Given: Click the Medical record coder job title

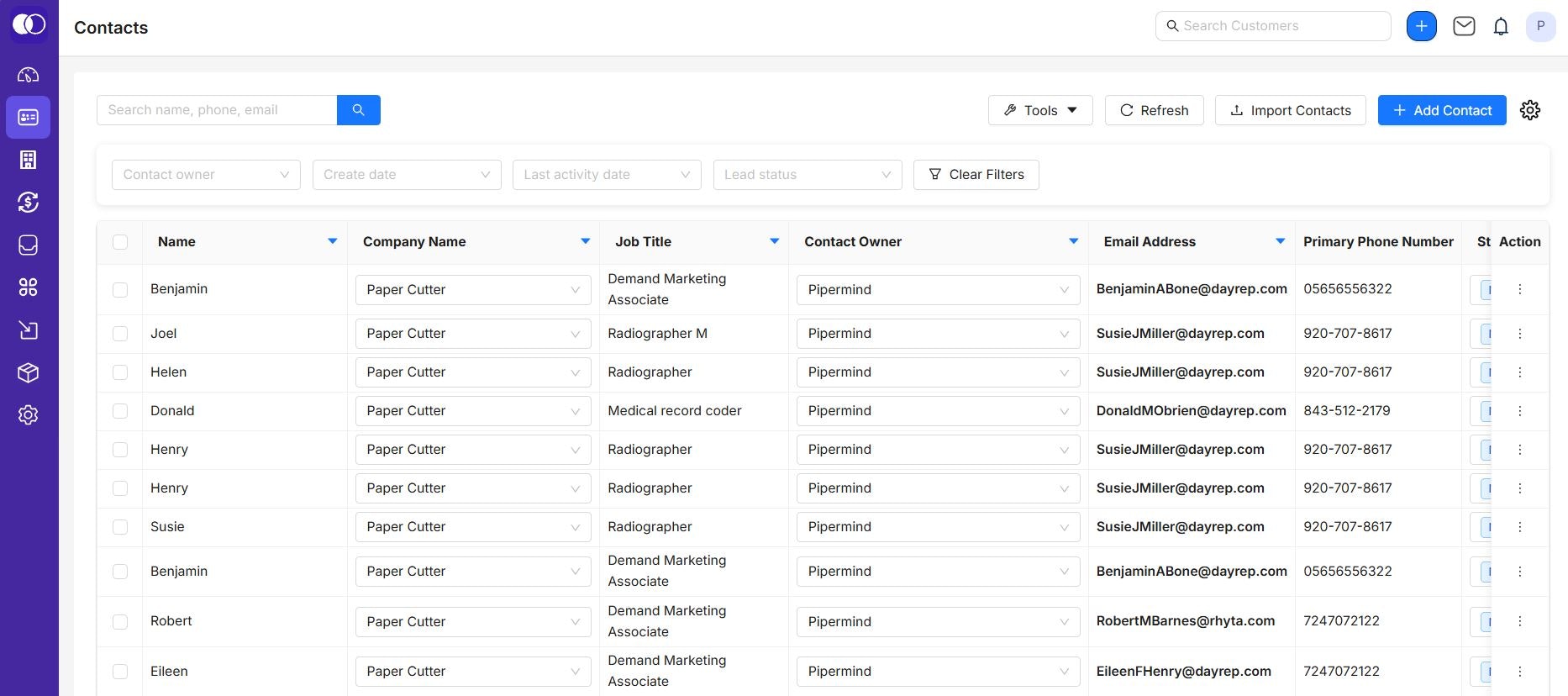Looking at the screenshot, I should pos(675,411).
